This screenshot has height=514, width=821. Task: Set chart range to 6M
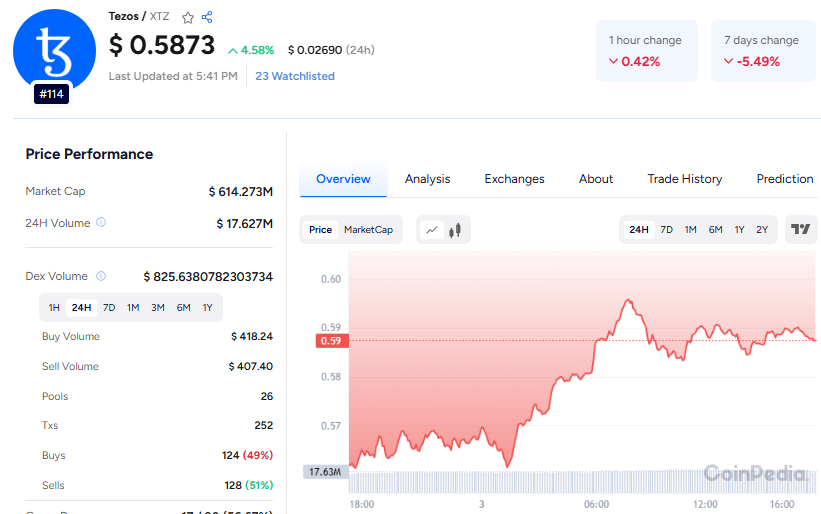[715, 230]
